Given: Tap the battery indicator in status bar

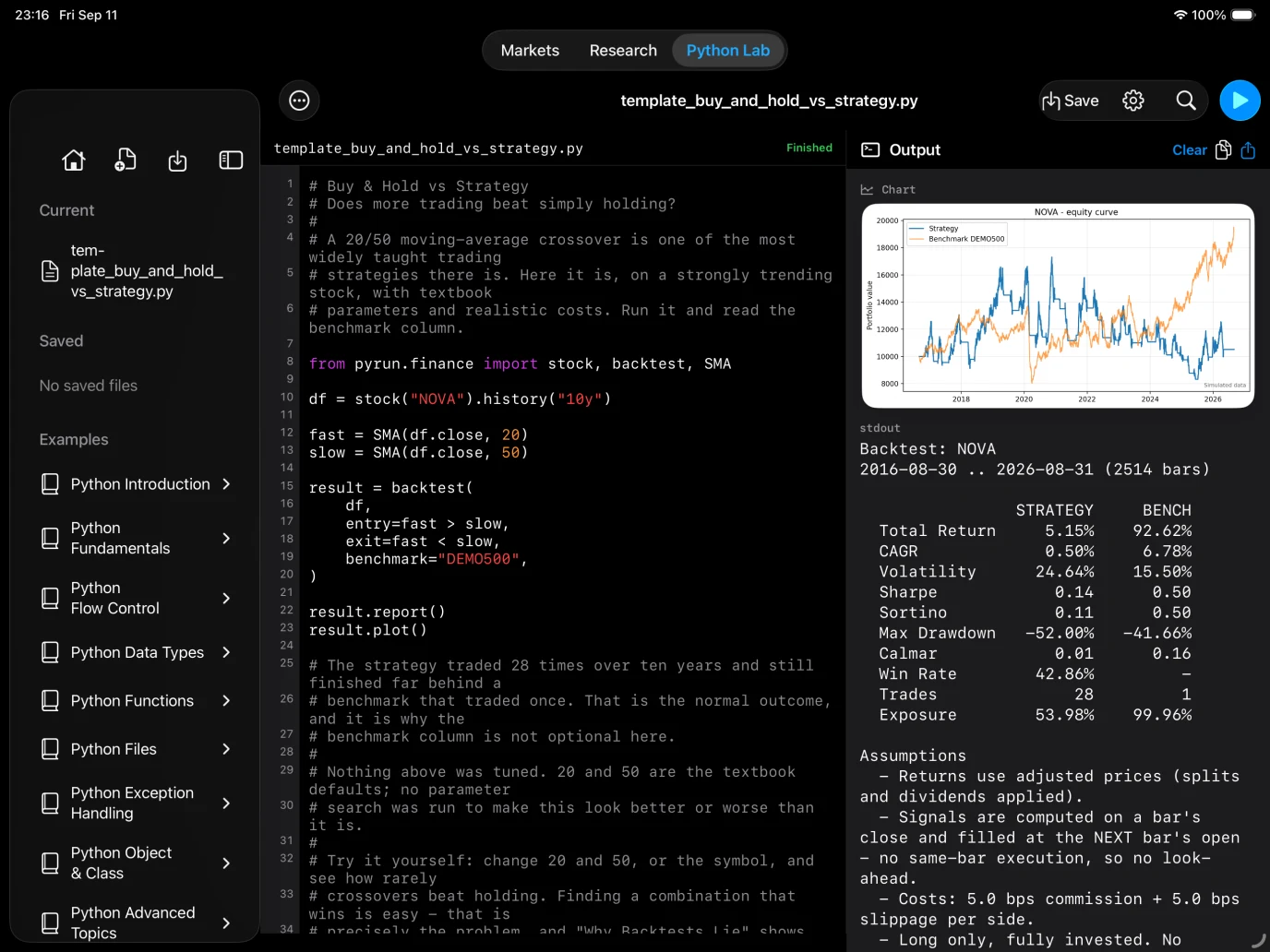Looking at the screenshot, I should click(x=1243, y=15).
